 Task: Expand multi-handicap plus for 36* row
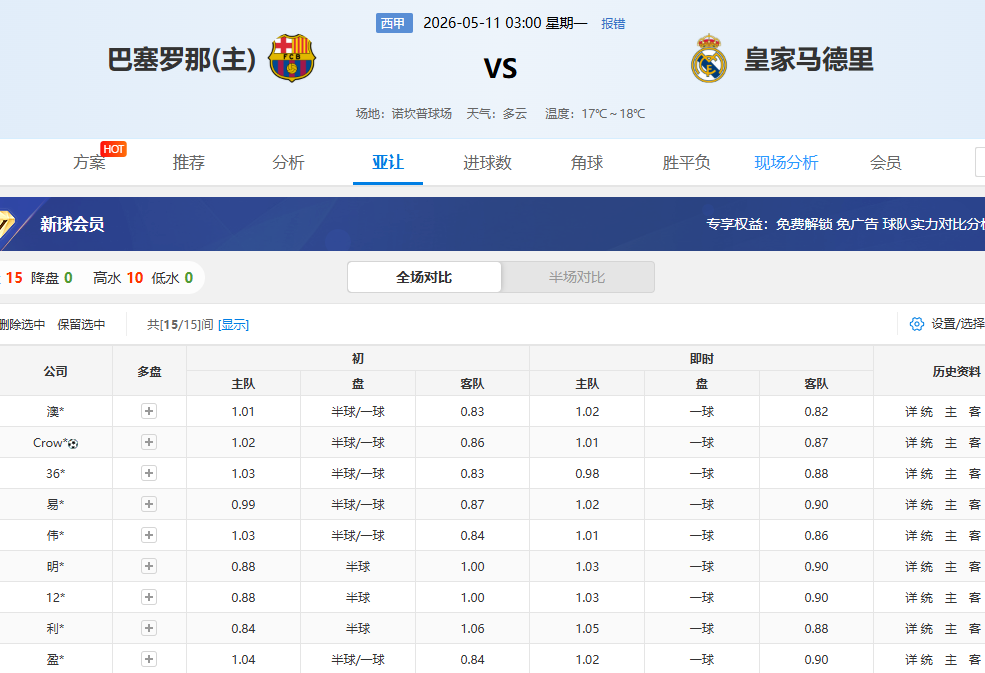[x=149, y=473]
